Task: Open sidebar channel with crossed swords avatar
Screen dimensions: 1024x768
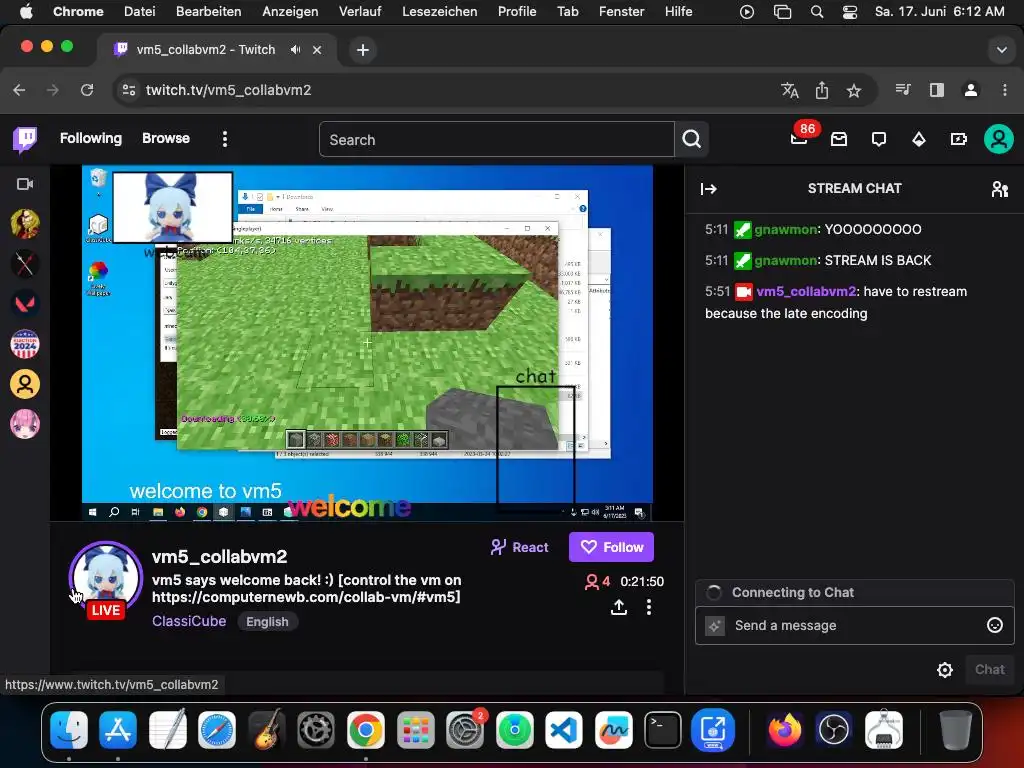Action: (x=25, y=264)
